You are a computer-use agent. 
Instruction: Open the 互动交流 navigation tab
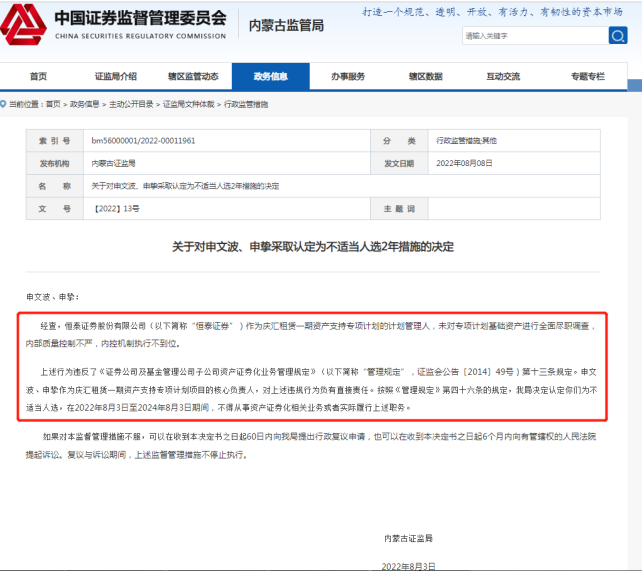tap(503, 76)
